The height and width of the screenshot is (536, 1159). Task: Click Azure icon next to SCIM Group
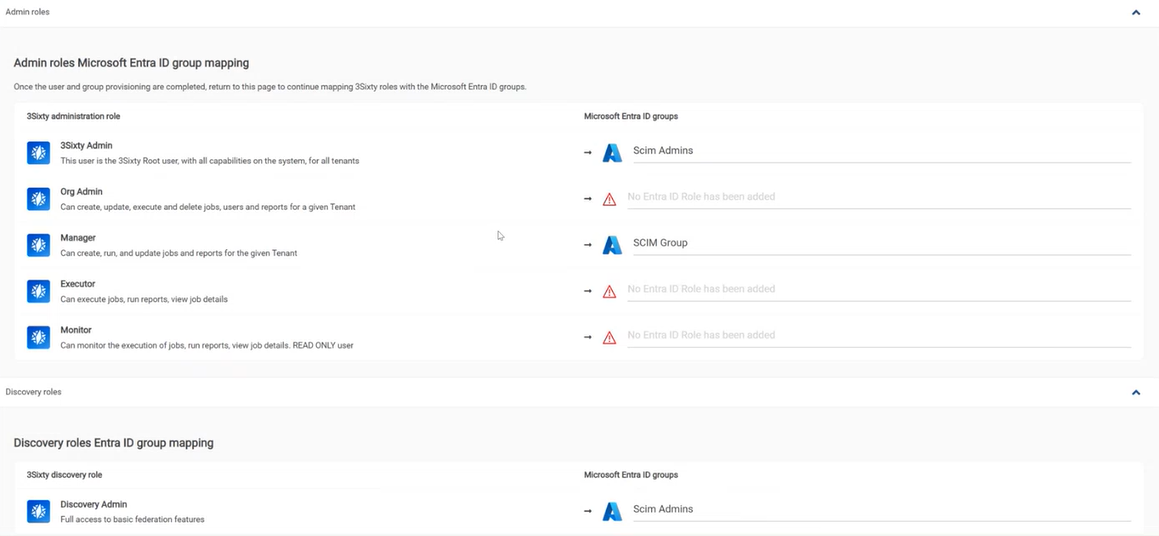click(612, 245)
